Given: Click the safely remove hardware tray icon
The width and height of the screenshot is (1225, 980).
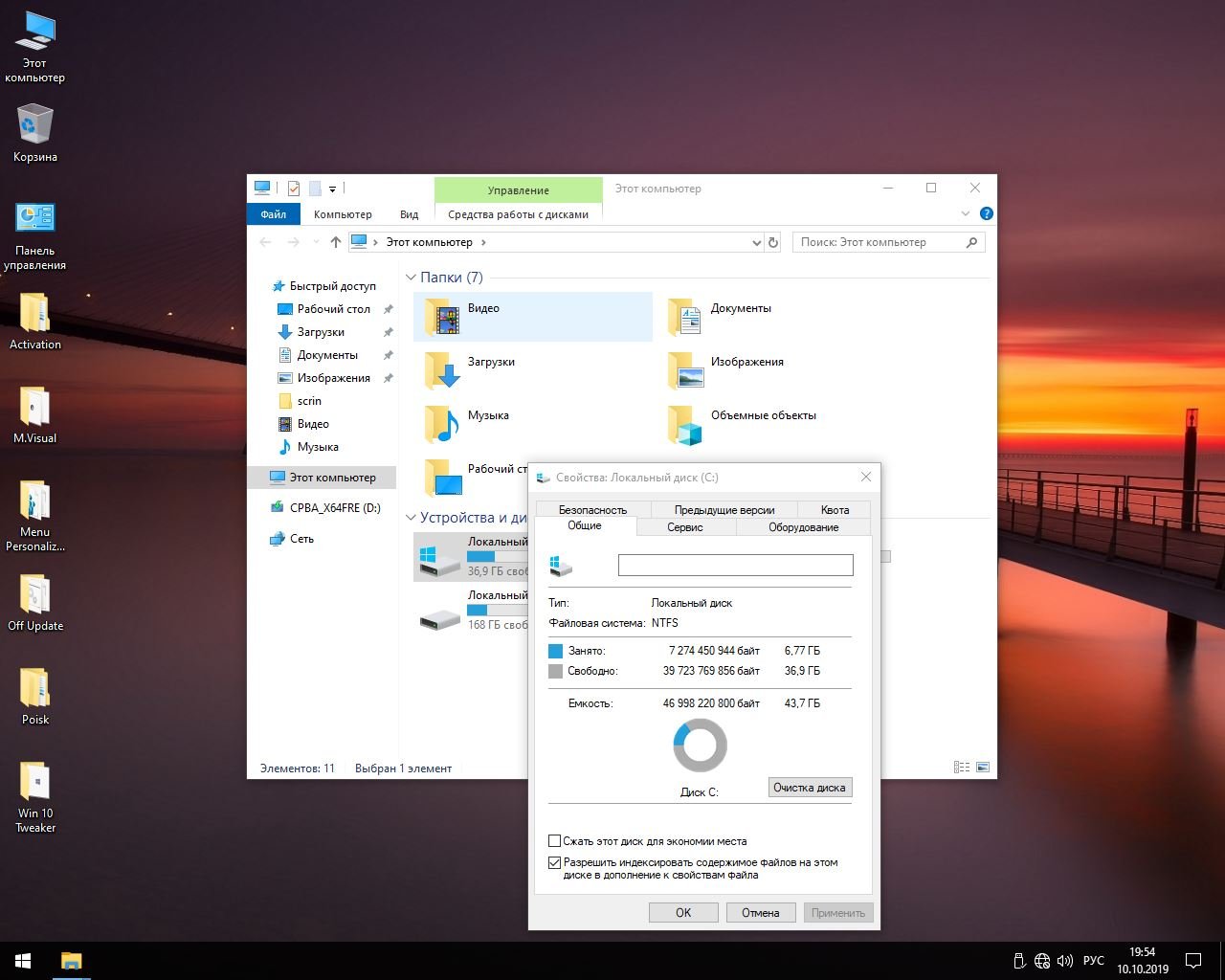Looking at the screenshot, I should pyautogui.click(x=1019, y=961).
